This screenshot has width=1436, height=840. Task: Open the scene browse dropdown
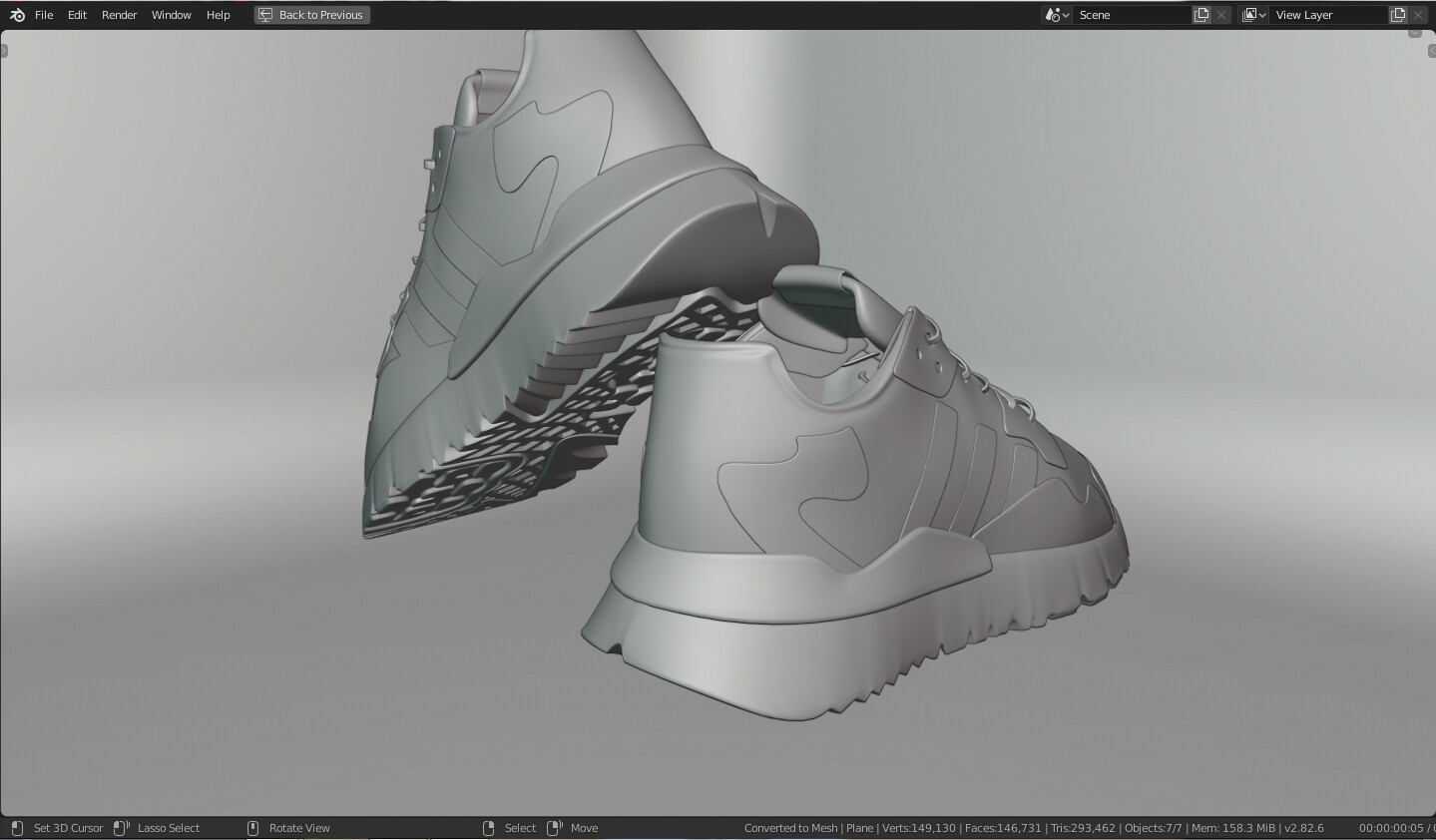point(1057,15)
